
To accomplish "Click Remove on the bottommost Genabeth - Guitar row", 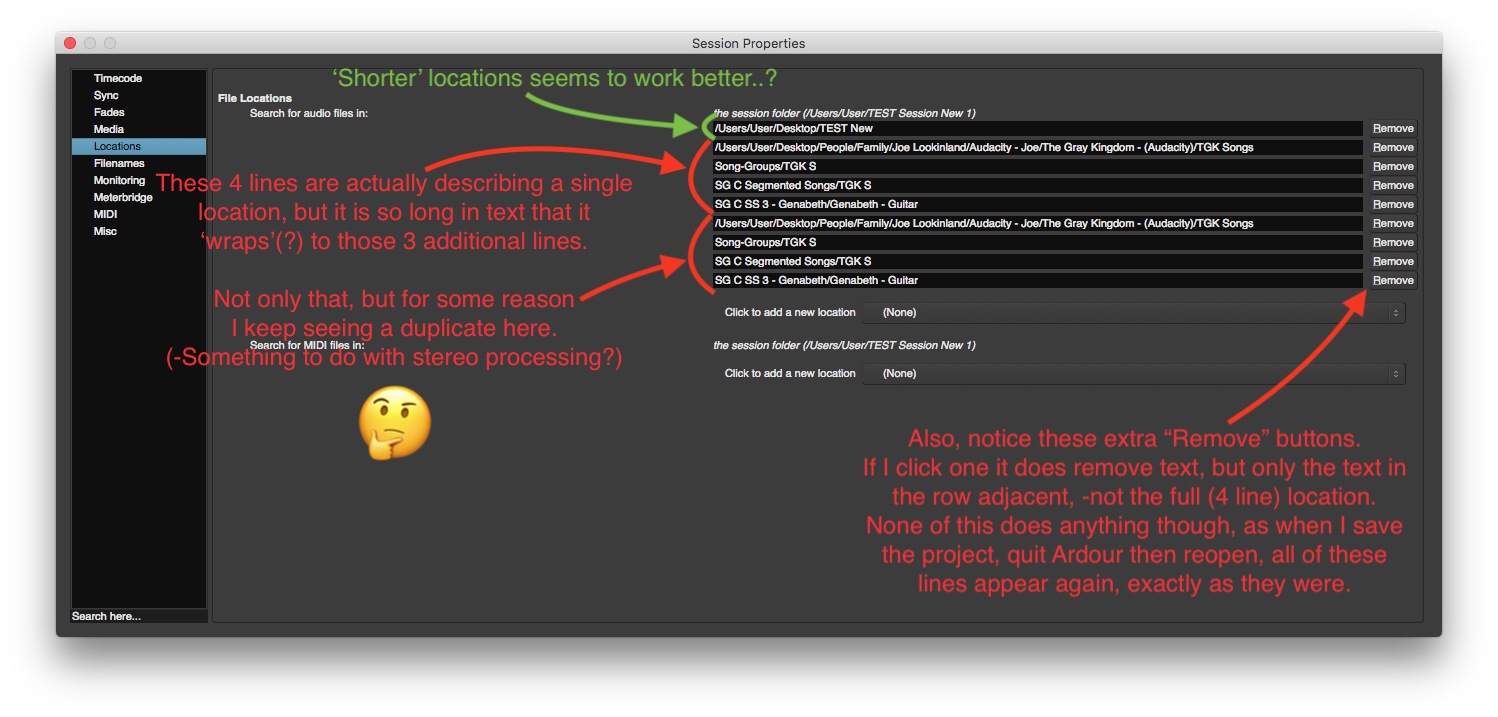I will 1393,281.
